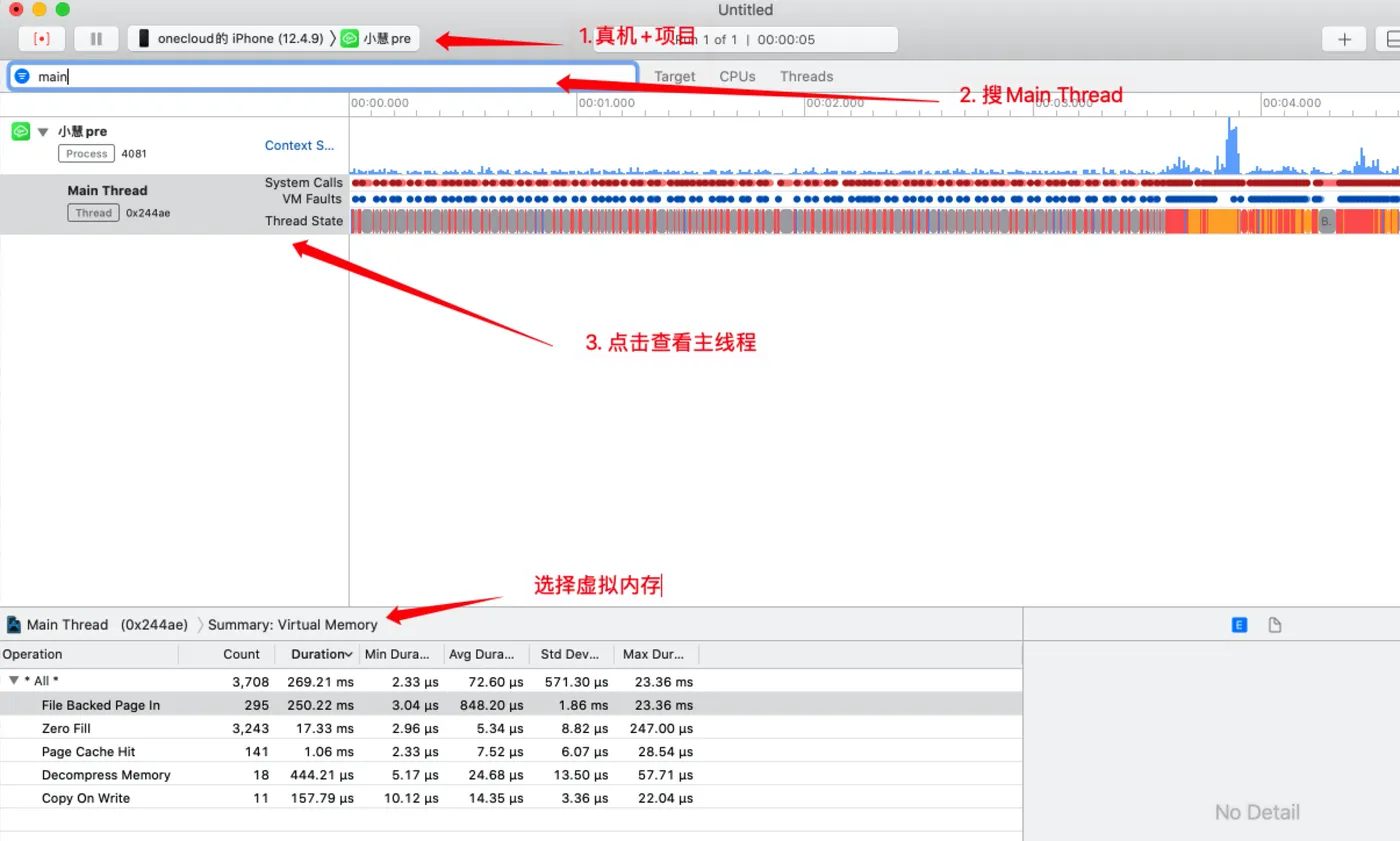Click the 0x244ae thread ID text
The height and width of the screenshot is (841, 1400).
coord(148,213)
